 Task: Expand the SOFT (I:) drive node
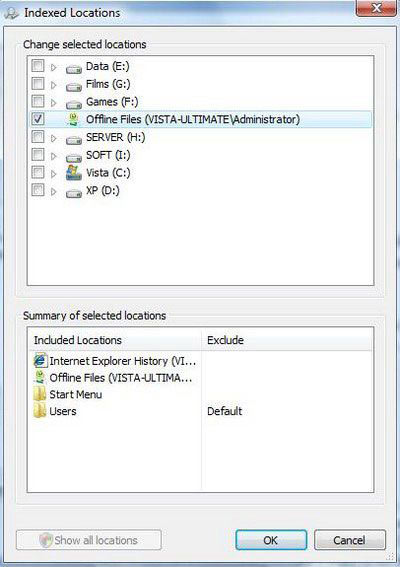click(x=54, y=156)
